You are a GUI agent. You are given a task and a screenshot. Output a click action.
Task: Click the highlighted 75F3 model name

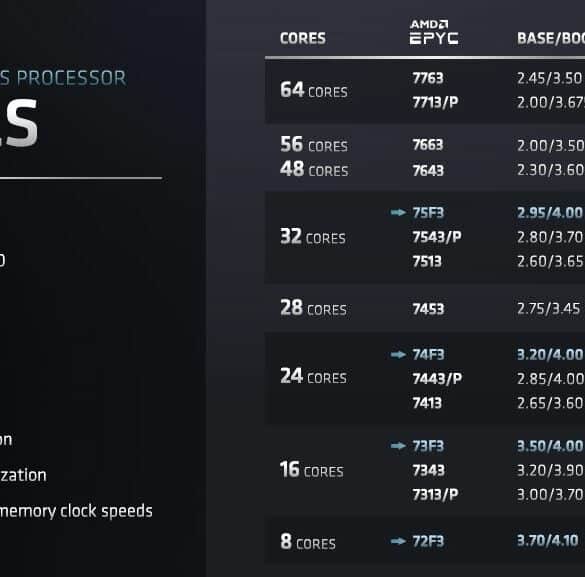tap(428, 213)
